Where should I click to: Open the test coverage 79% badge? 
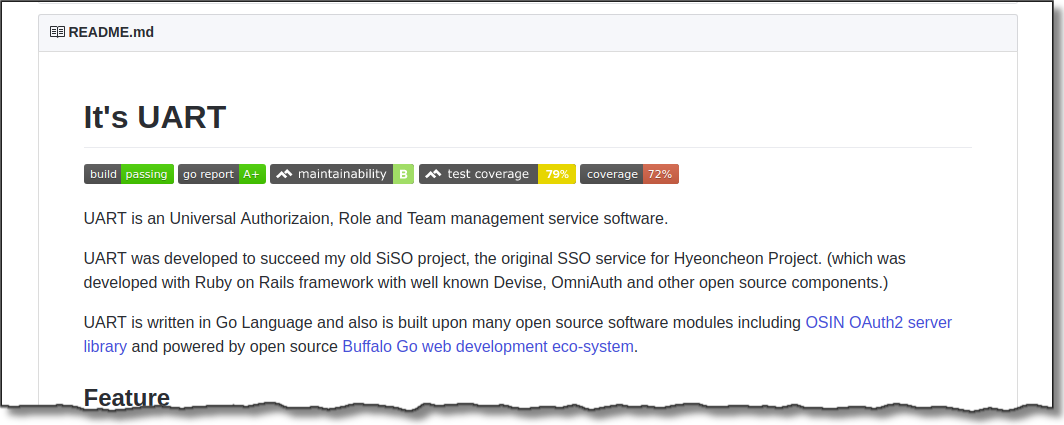497,174
